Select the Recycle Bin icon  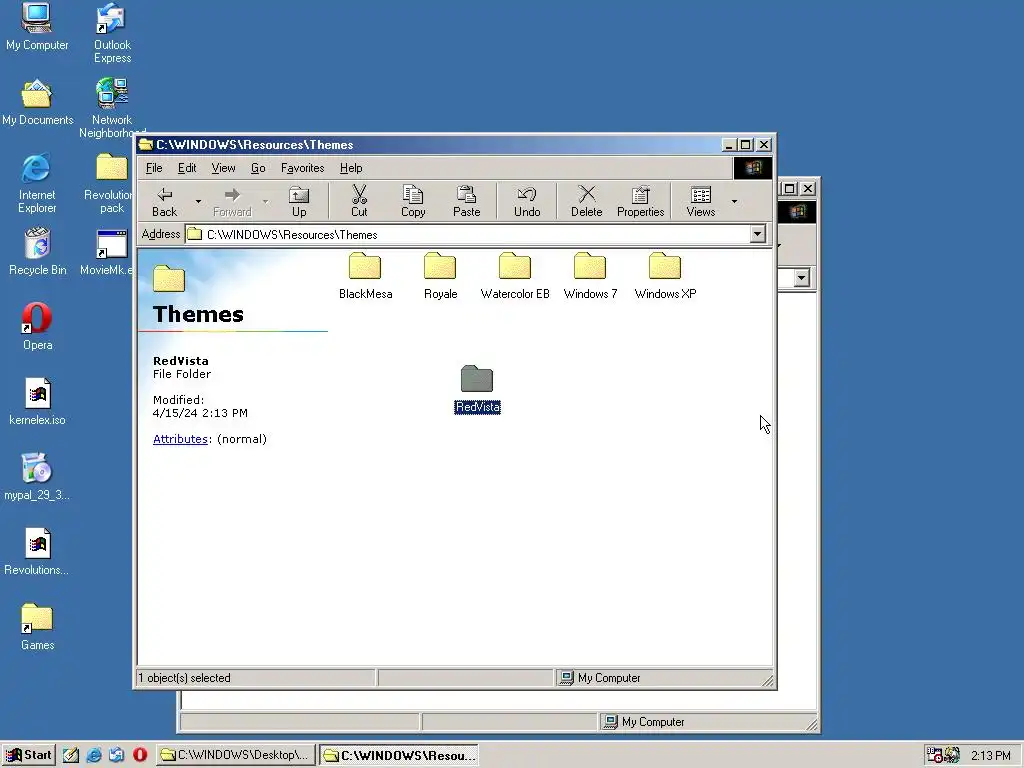37,251
